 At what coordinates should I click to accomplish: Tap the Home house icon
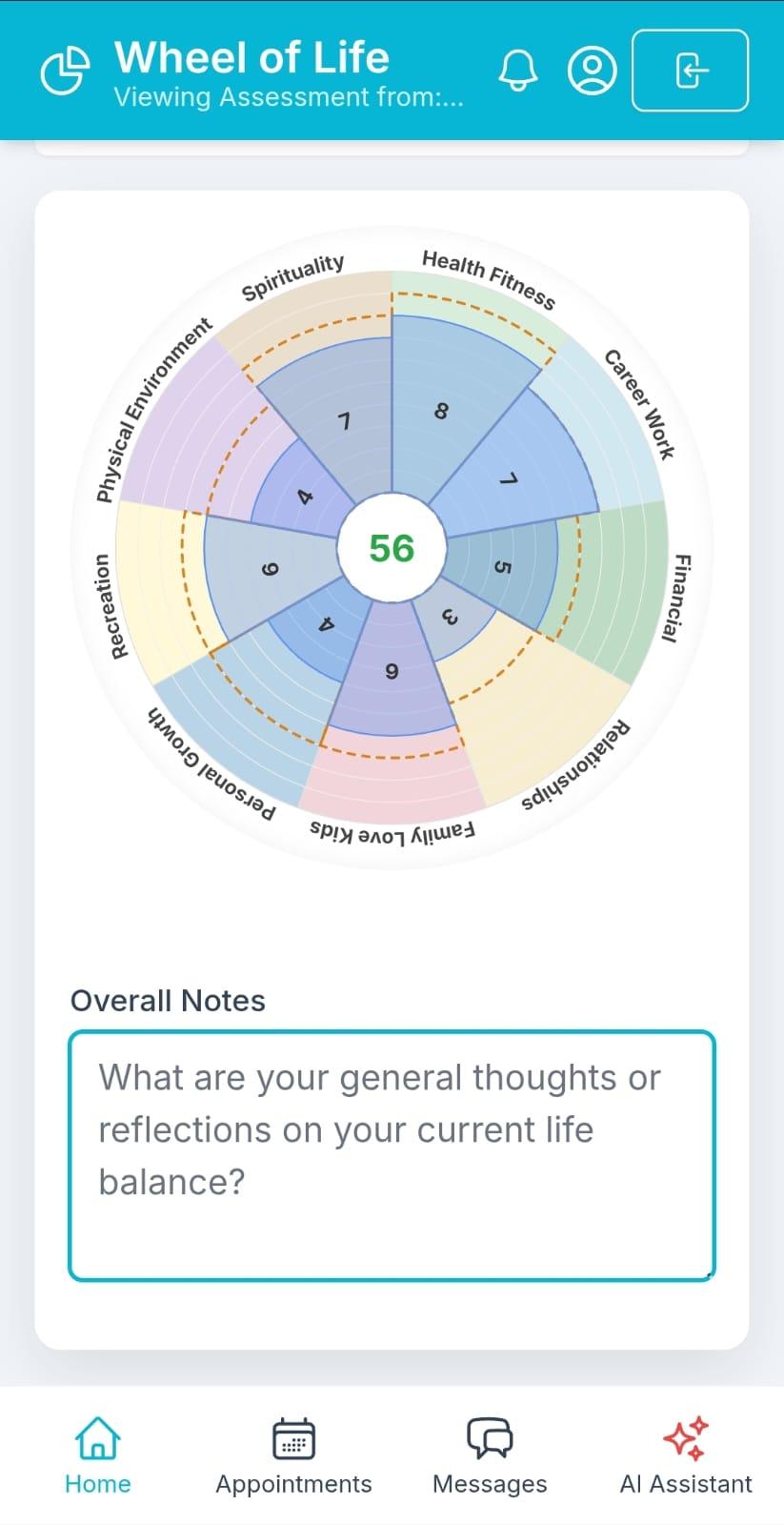[98, 1438]
